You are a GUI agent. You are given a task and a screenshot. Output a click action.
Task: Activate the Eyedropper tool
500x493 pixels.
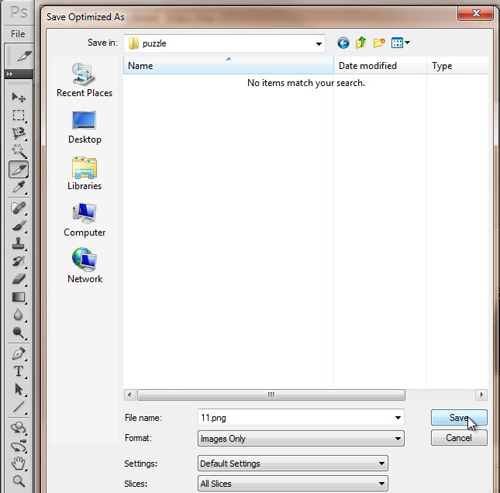18,187
